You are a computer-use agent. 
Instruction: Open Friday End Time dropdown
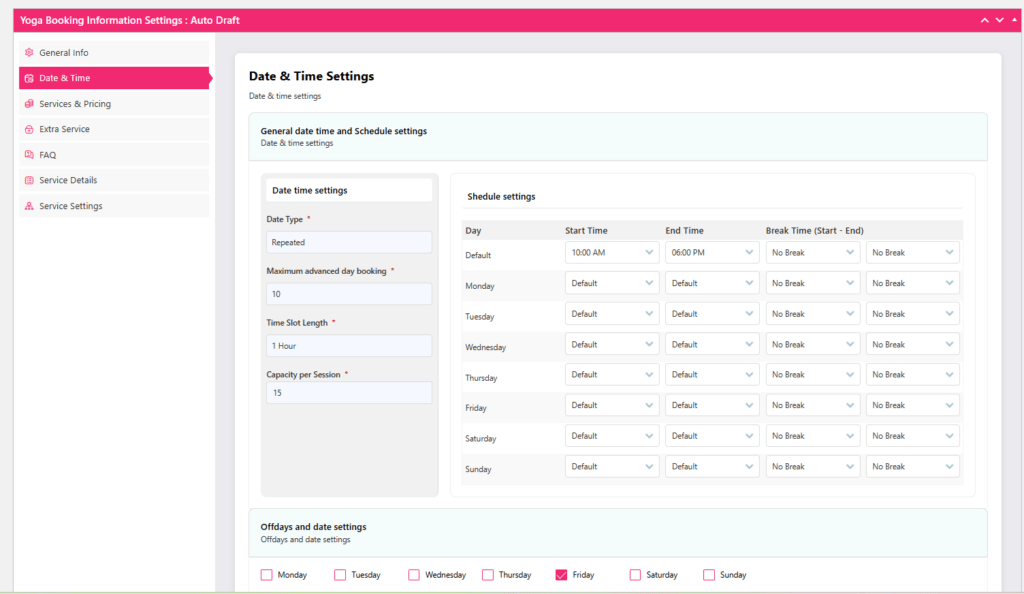(x=712, y=405)
